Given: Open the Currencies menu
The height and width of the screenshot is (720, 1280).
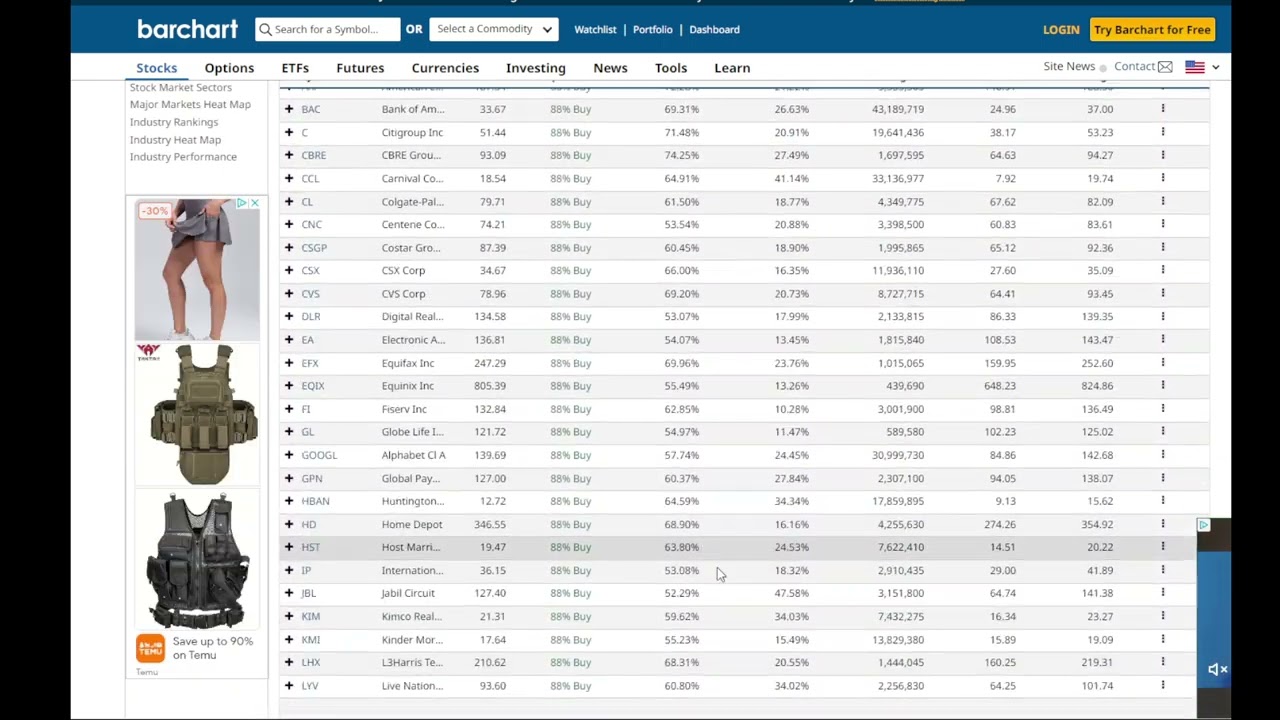Looking at the screenshot, I should click(445, 68).
